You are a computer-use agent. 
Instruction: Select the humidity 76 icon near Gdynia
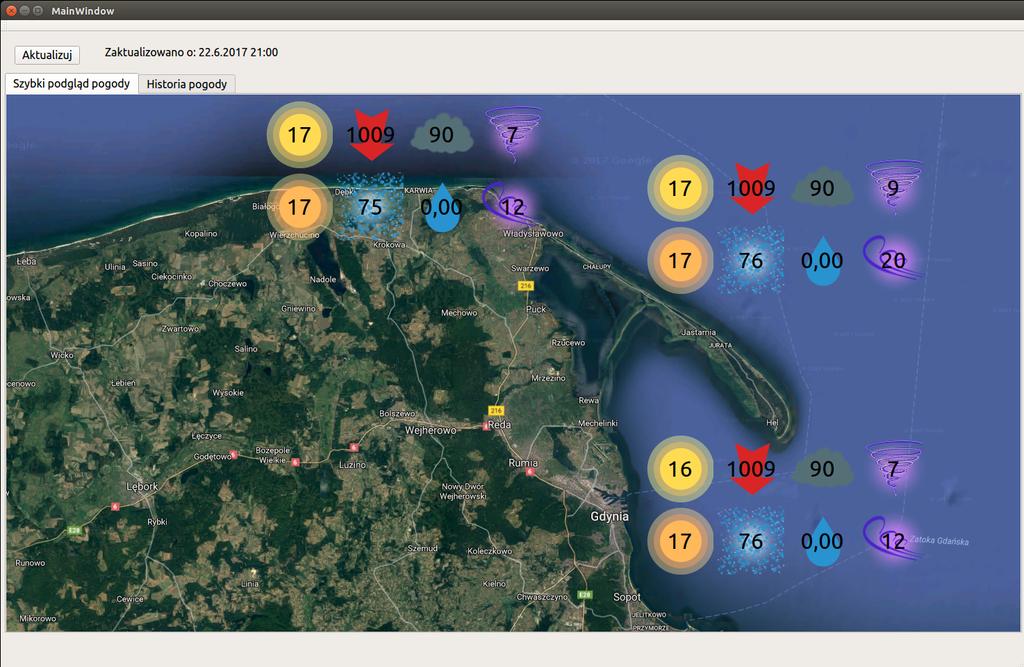tap(751, 541)
